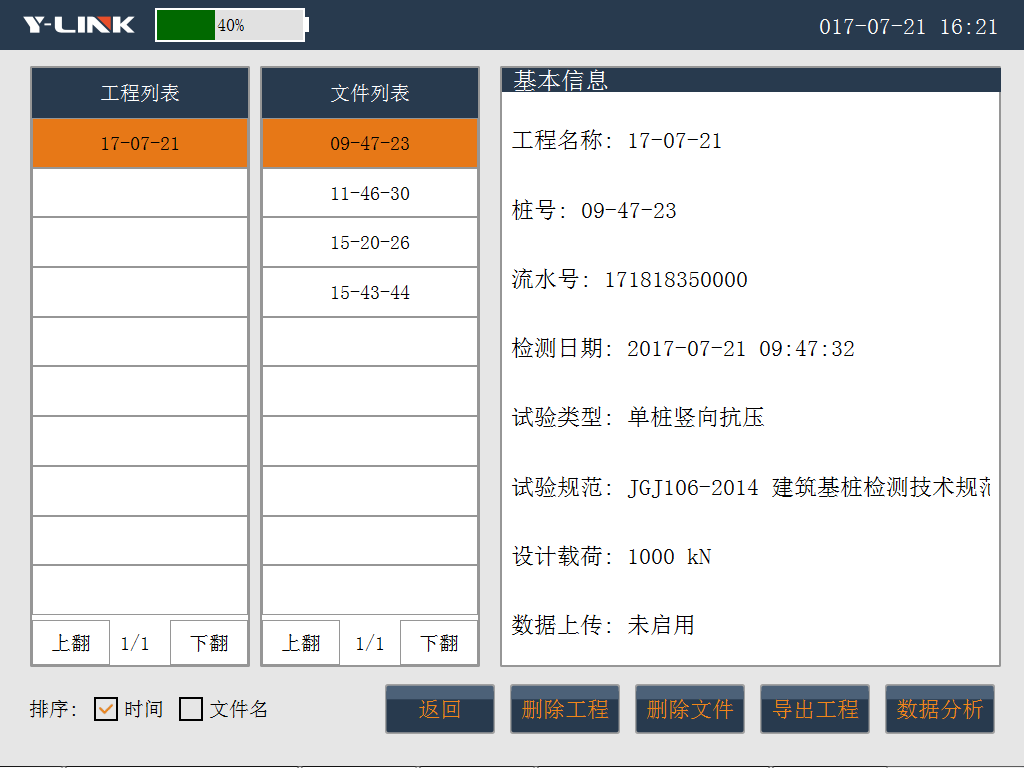Click the 导出工程 button
Viewport: 1024px width, 768px height.
(815, 709)
